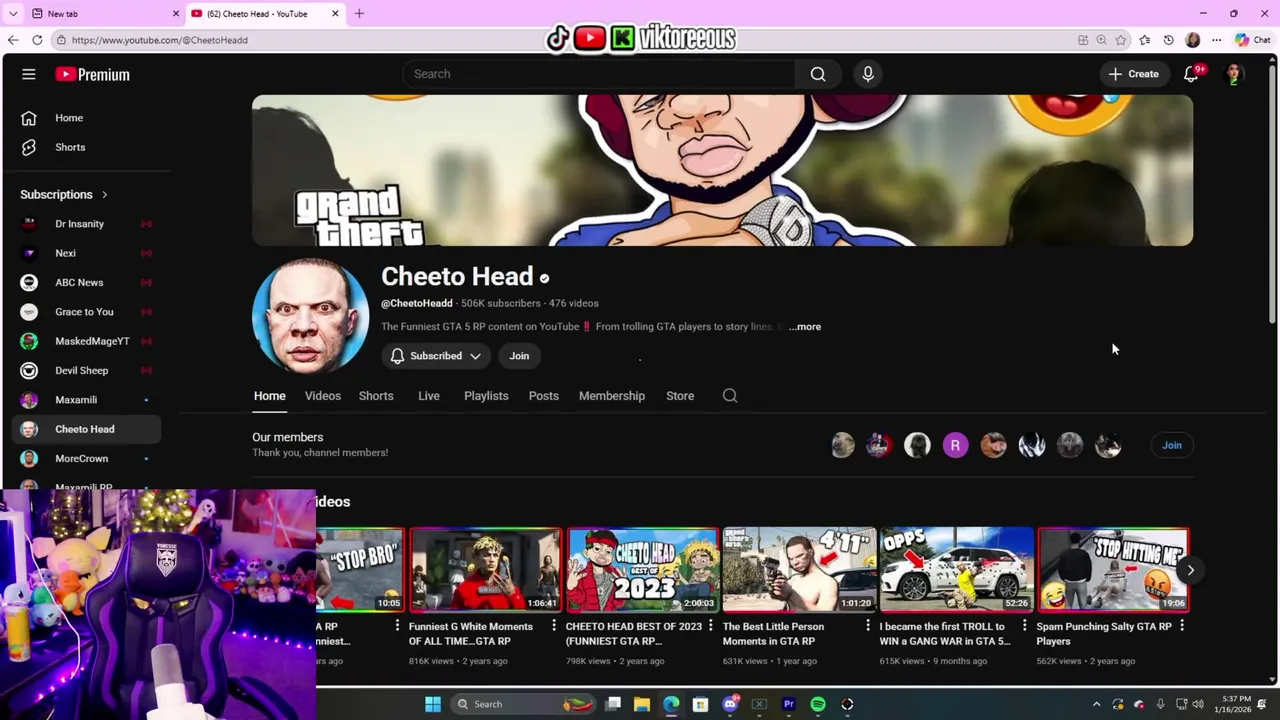Show next videos with the carousel arrow

coord(1190,570)
